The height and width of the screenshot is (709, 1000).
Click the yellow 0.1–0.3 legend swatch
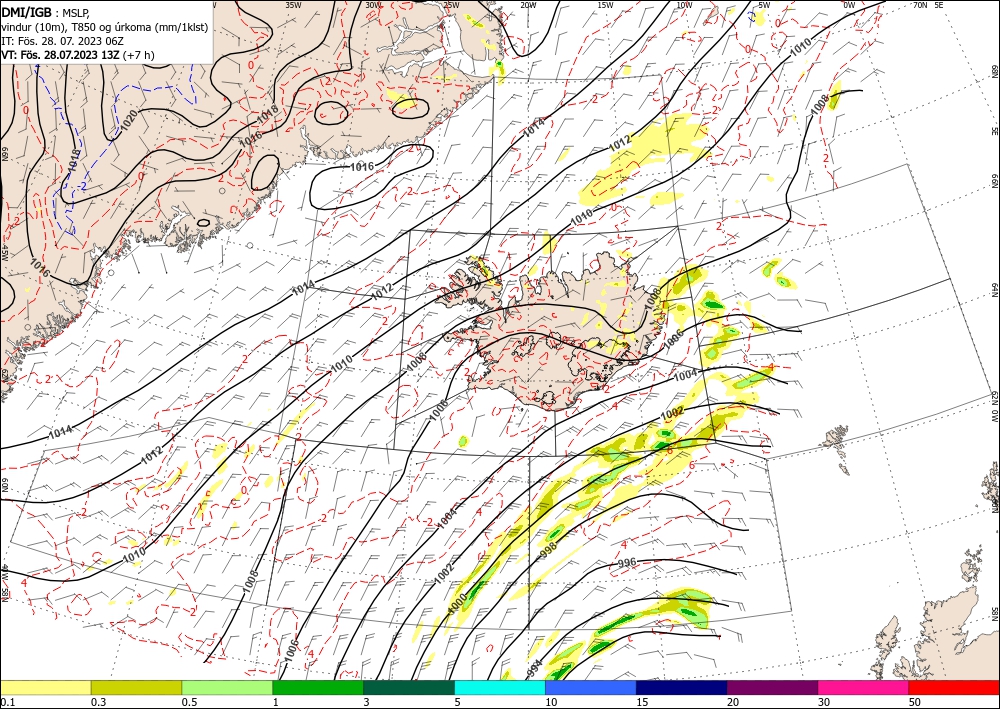(x=46, y=687)
